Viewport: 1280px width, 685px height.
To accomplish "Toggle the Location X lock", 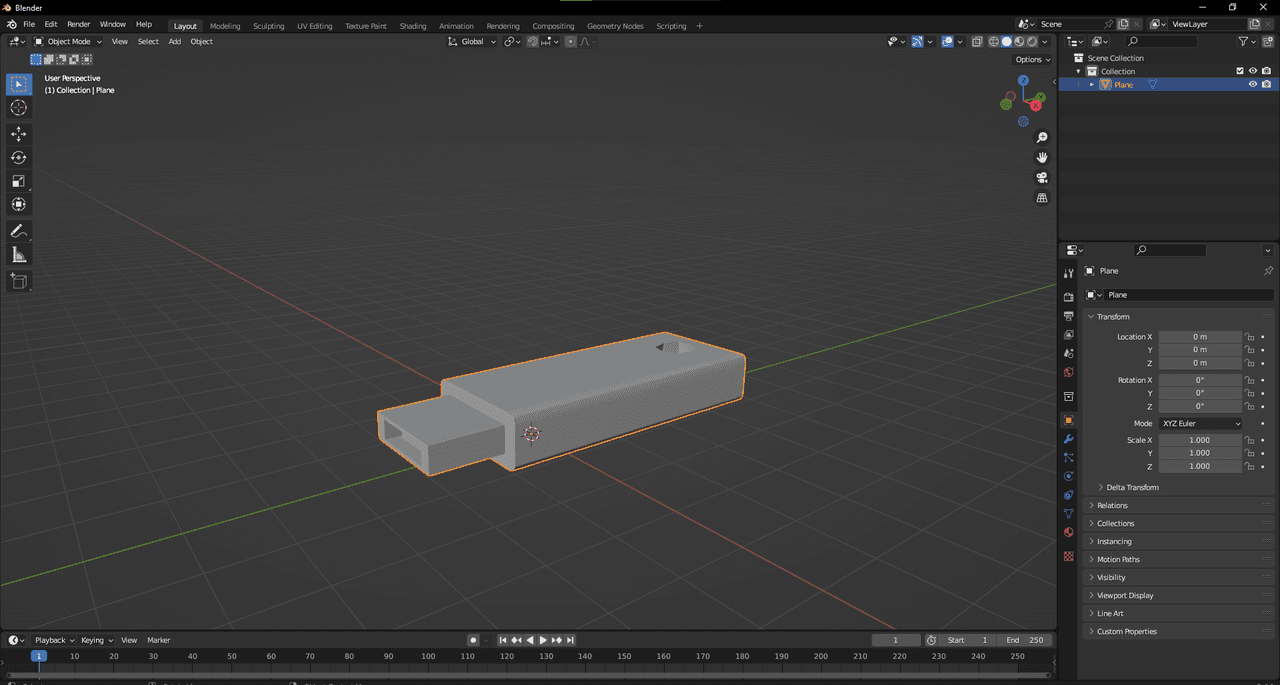I will (1249, 337).
